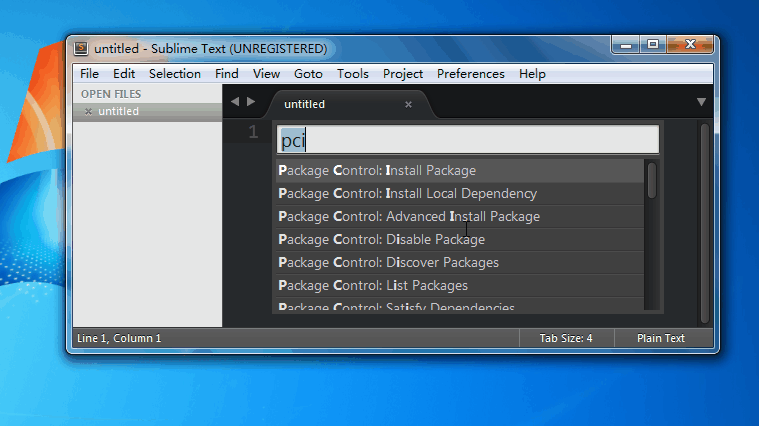Open the Tab Size: 4 selector

tap(566, 338)
